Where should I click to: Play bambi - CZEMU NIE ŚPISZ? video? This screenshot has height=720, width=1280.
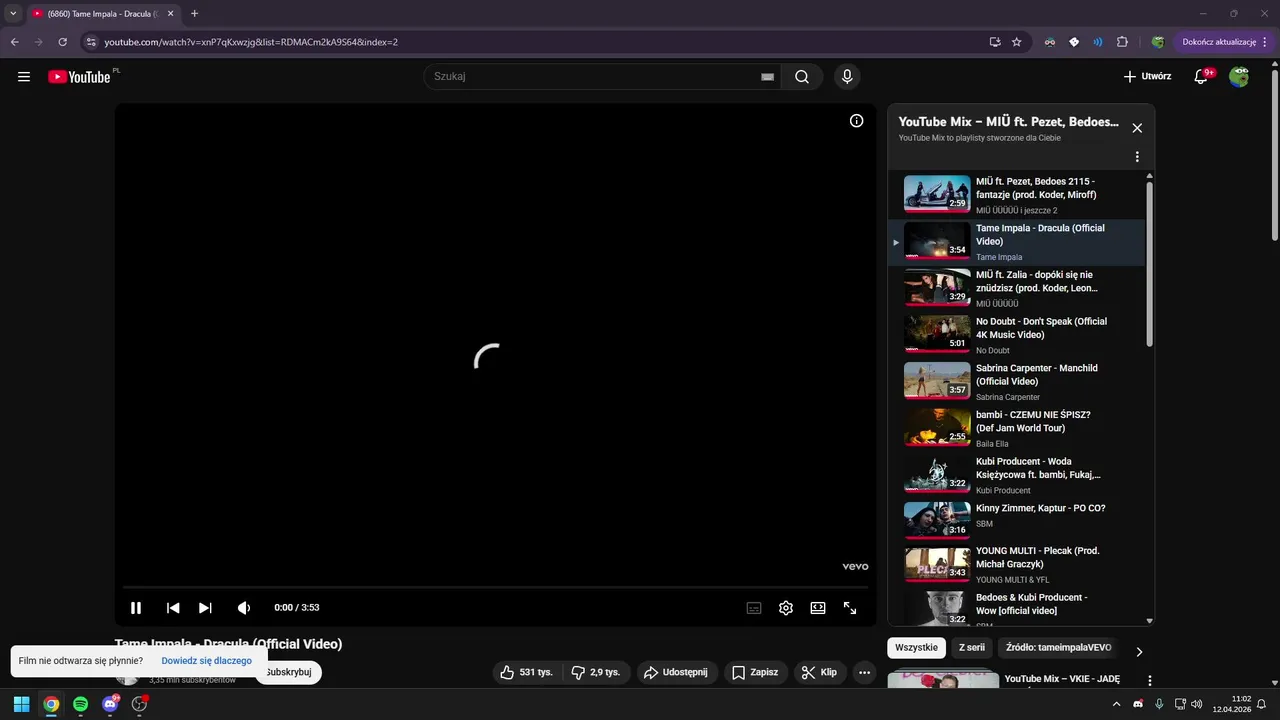[x=1016, y=428]
